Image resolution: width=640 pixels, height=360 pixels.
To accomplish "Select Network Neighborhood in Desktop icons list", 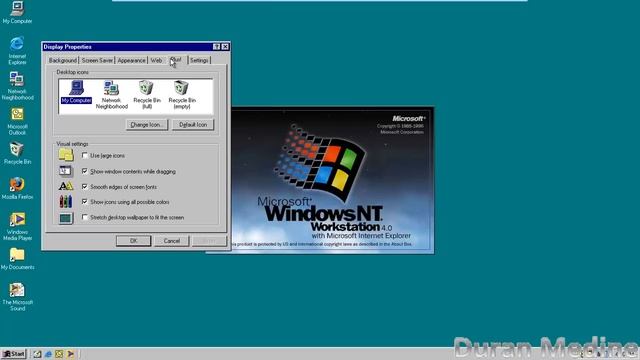I will (111, 95).
